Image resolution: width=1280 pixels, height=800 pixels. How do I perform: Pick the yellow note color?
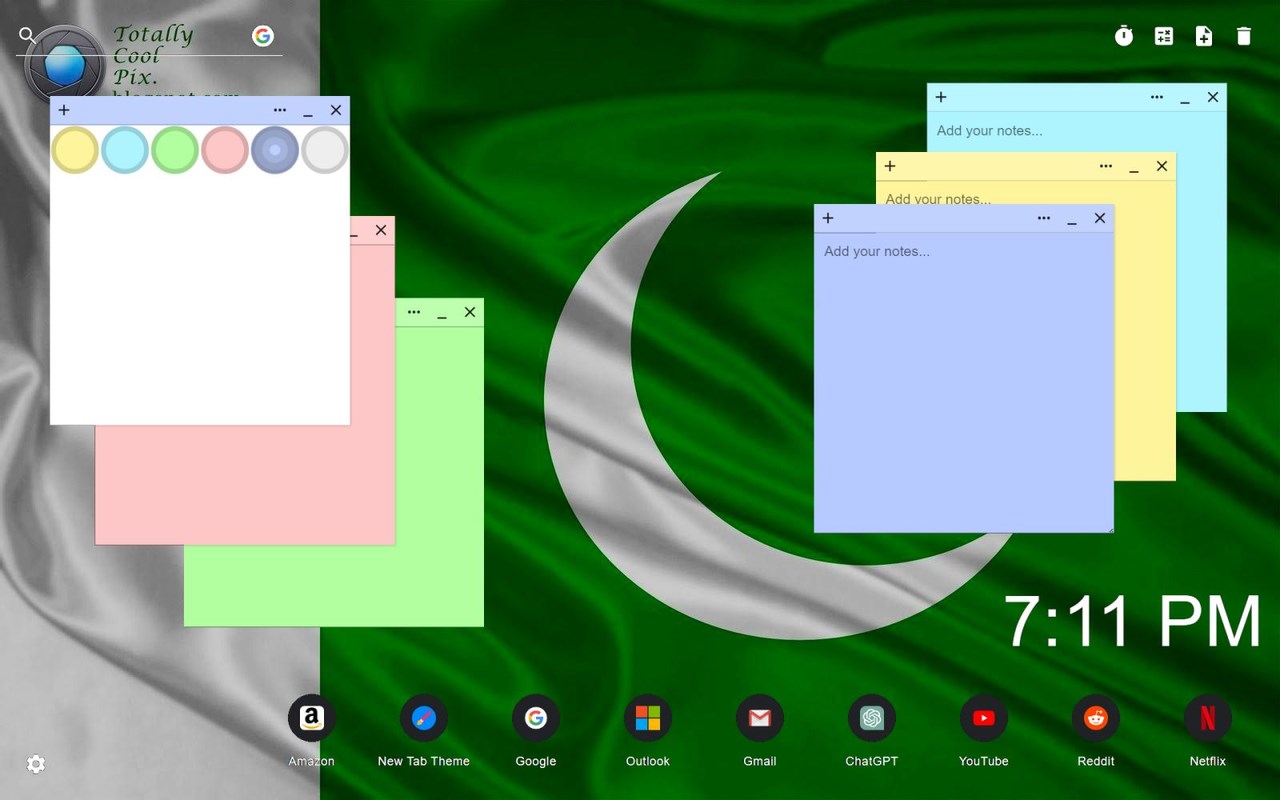pyautogui.click(x=75, y=150)
